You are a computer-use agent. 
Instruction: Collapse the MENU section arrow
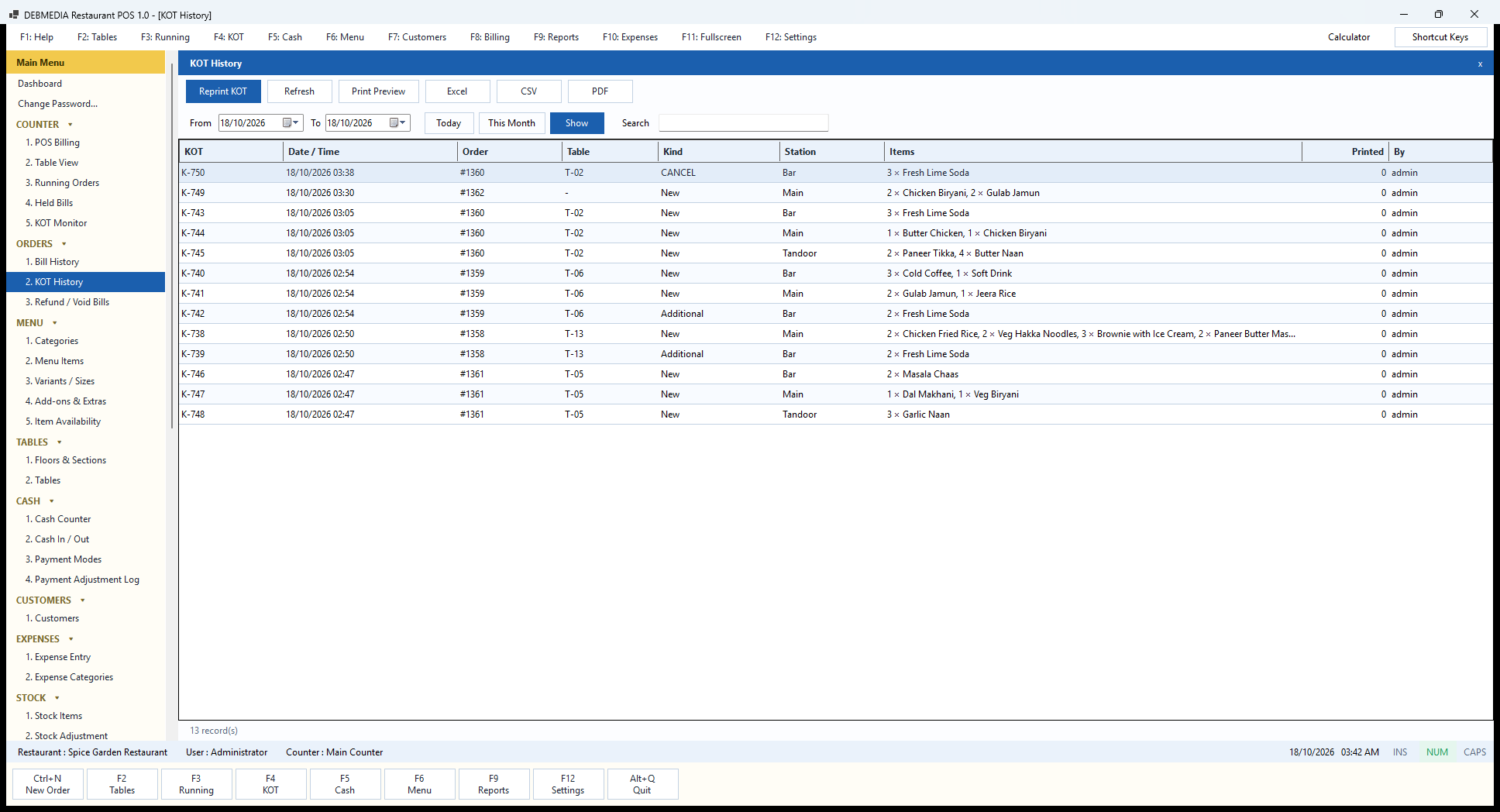click(55, 323)
